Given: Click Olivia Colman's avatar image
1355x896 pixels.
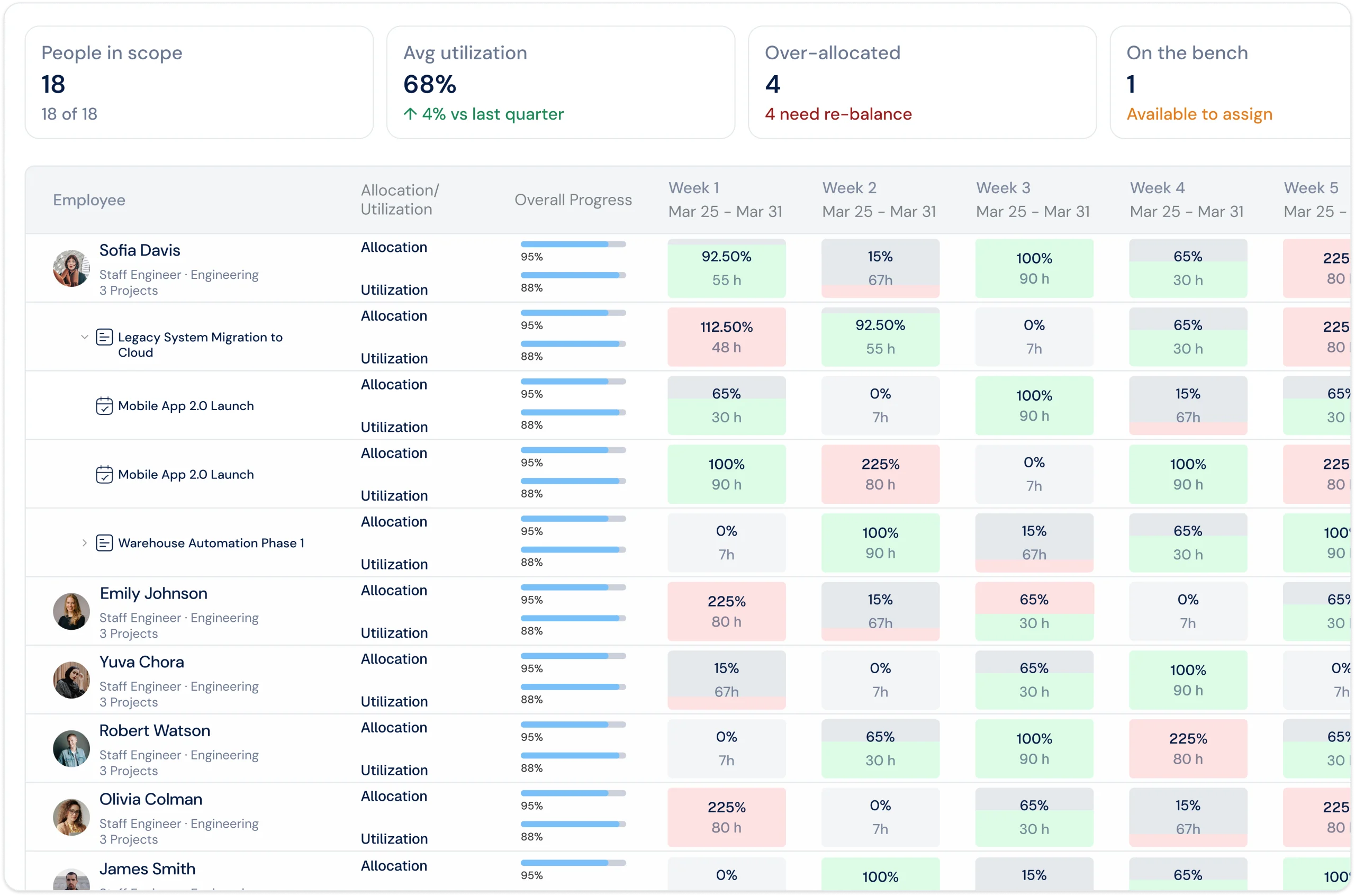Looking at the screenshot, I should [71, 817].
